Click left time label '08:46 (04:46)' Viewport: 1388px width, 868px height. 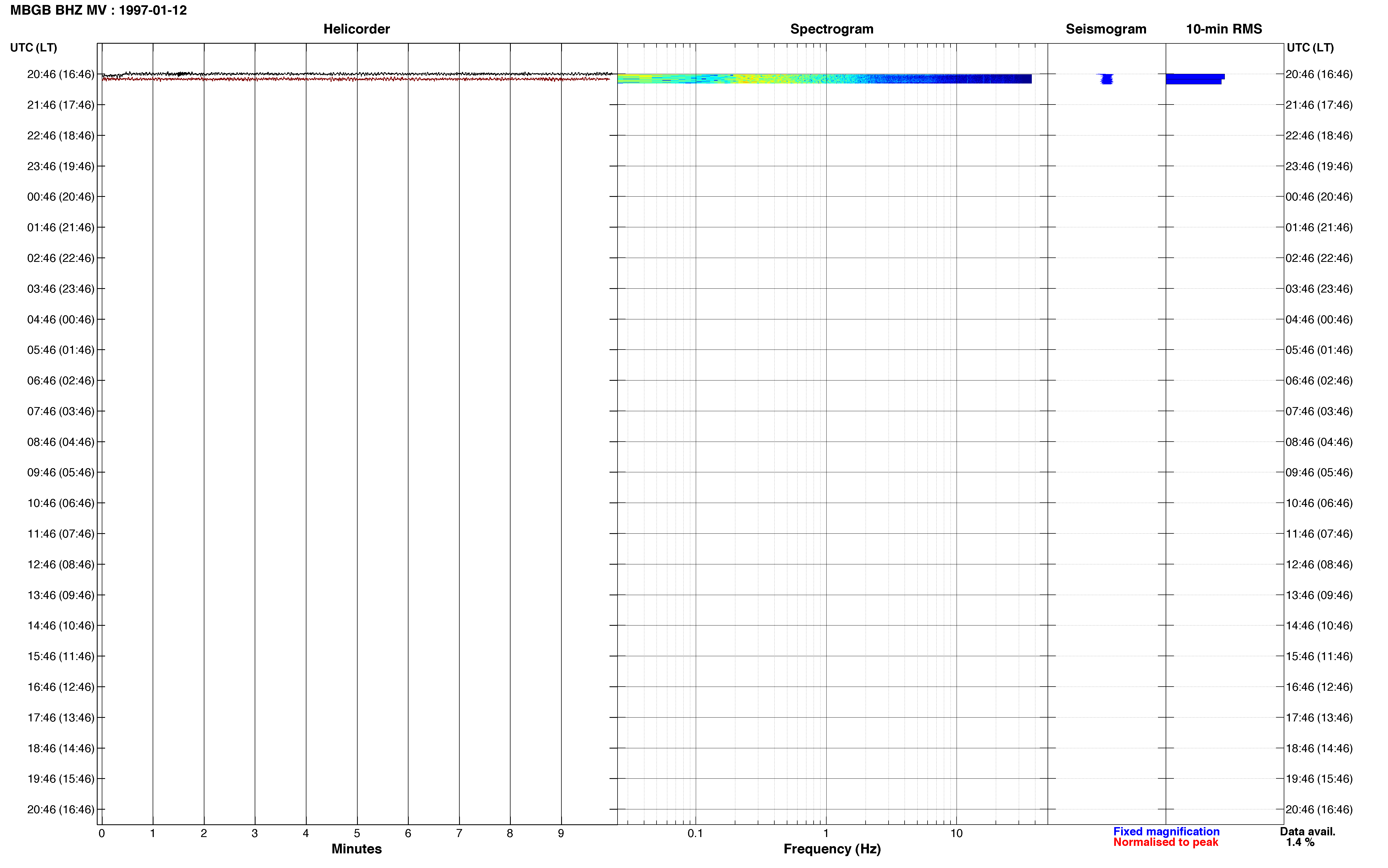[x=61, y=442]
